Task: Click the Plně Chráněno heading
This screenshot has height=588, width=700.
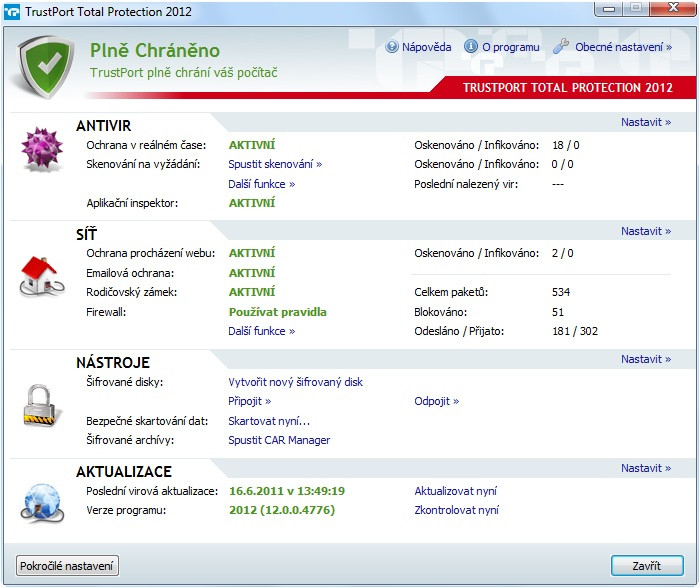Action: click(154, 50)
